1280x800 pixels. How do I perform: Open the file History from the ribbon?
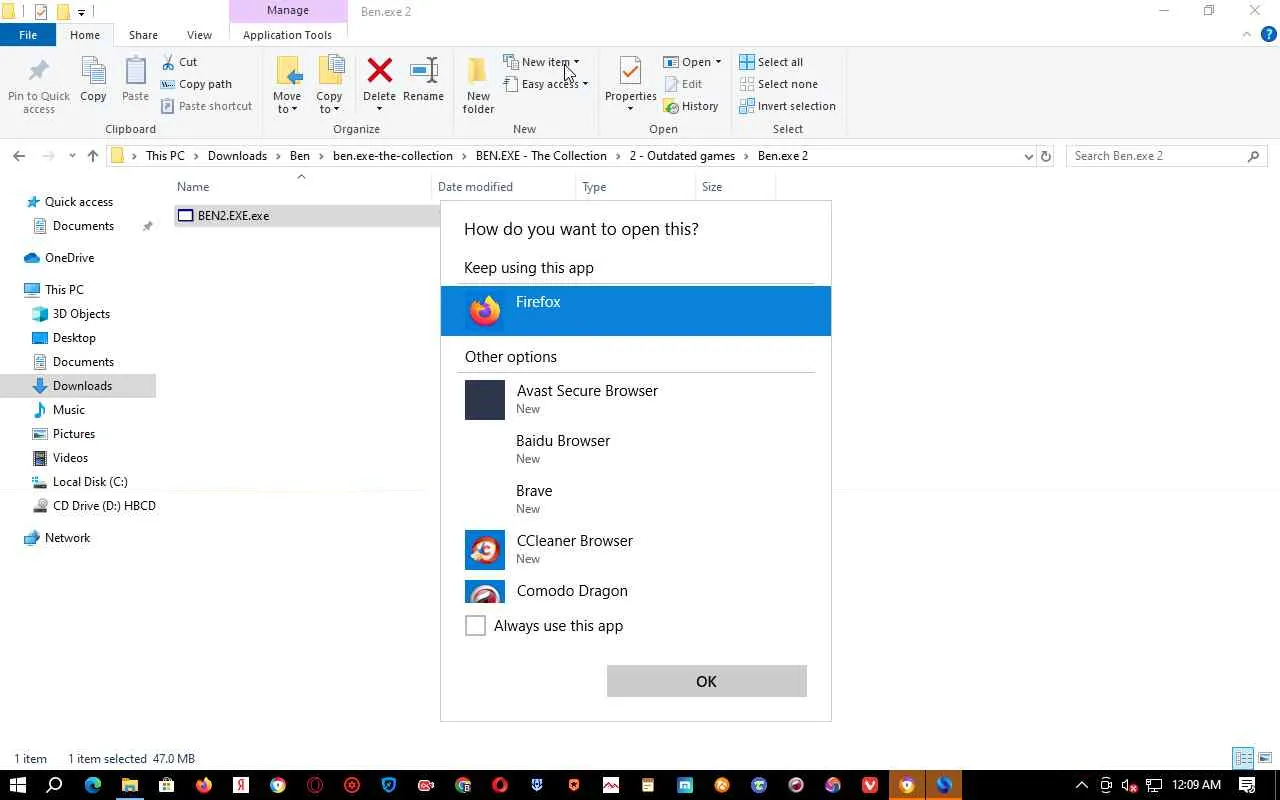pos(691,106)
